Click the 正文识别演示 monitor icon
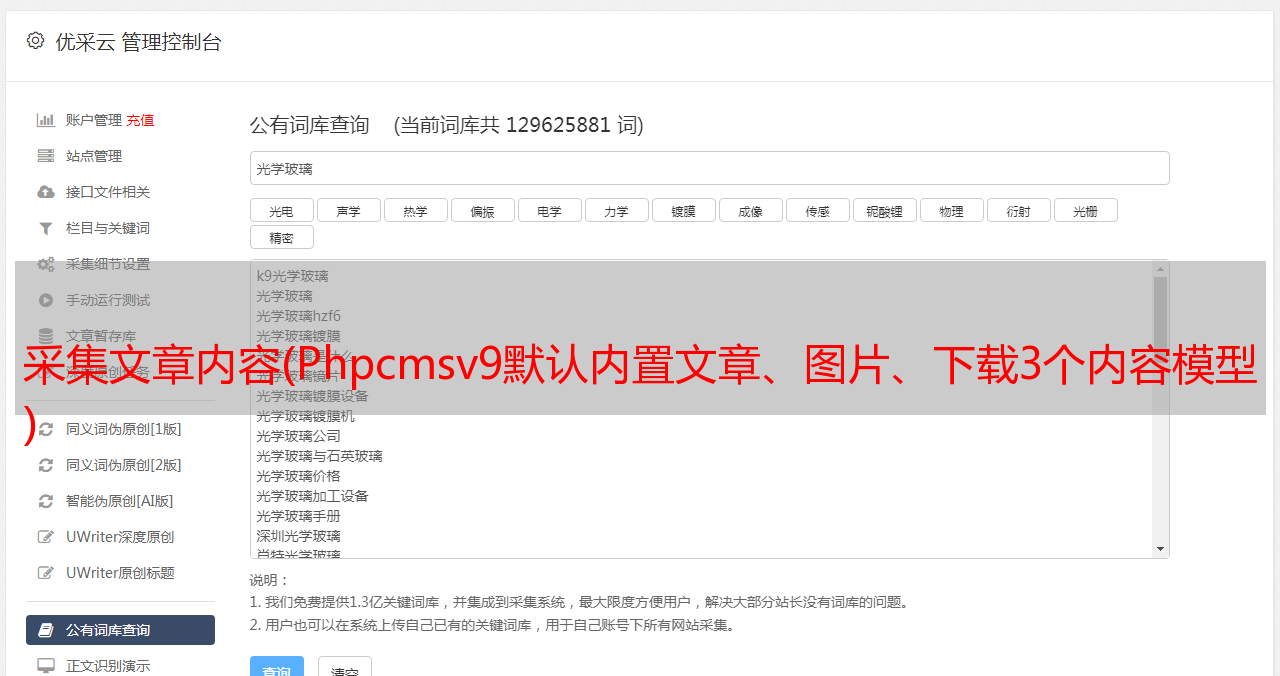1280x676 pixels. point(46,666)
